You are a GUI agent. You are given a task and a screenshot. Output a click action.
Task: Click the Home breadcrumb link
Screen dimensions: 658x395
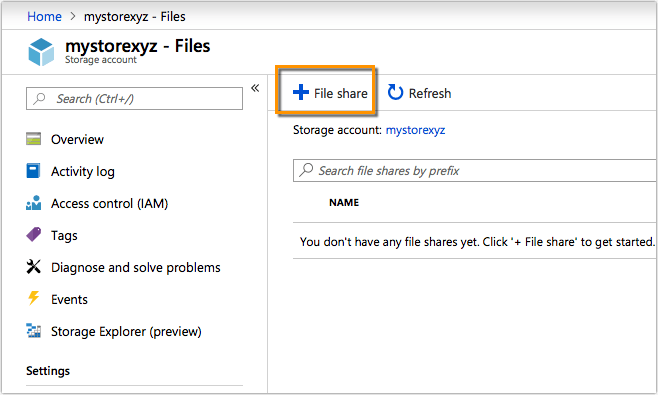(x=44, y=16)
